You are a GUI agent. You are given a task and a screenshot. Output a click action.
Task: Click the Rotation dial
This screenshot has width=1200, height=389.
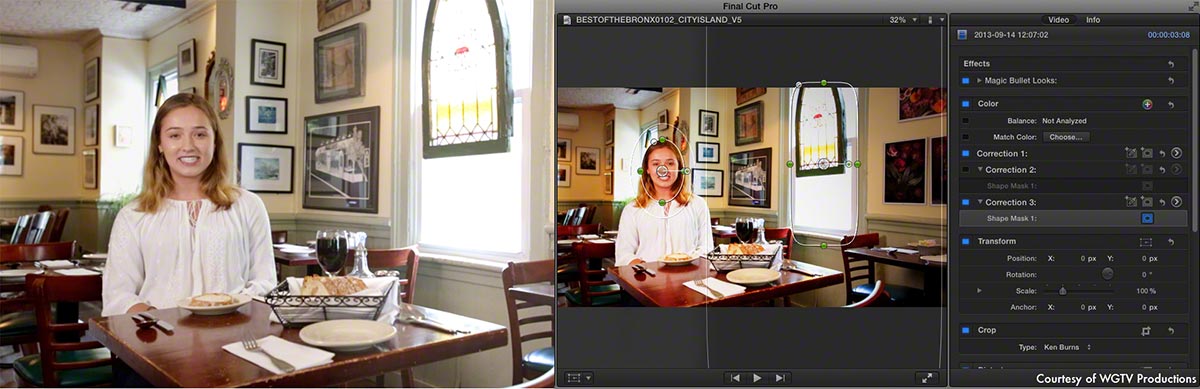1107,274
